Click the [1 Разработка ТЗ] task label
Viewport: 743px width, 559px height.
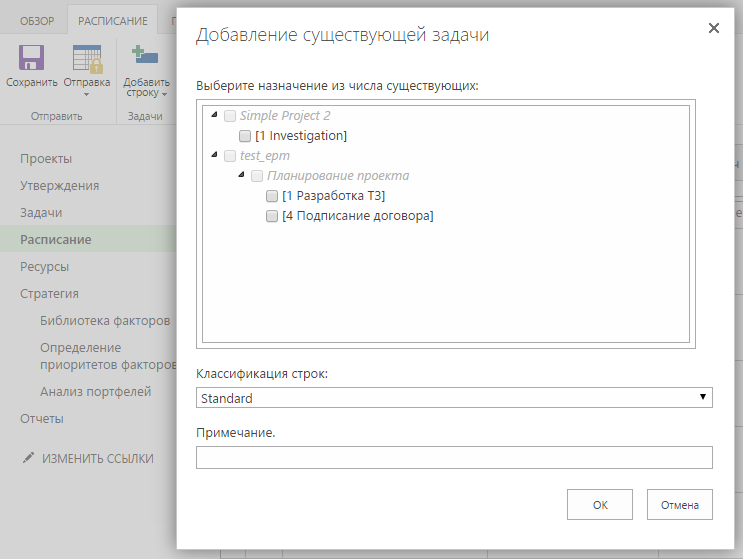click(x=334, y=196)
